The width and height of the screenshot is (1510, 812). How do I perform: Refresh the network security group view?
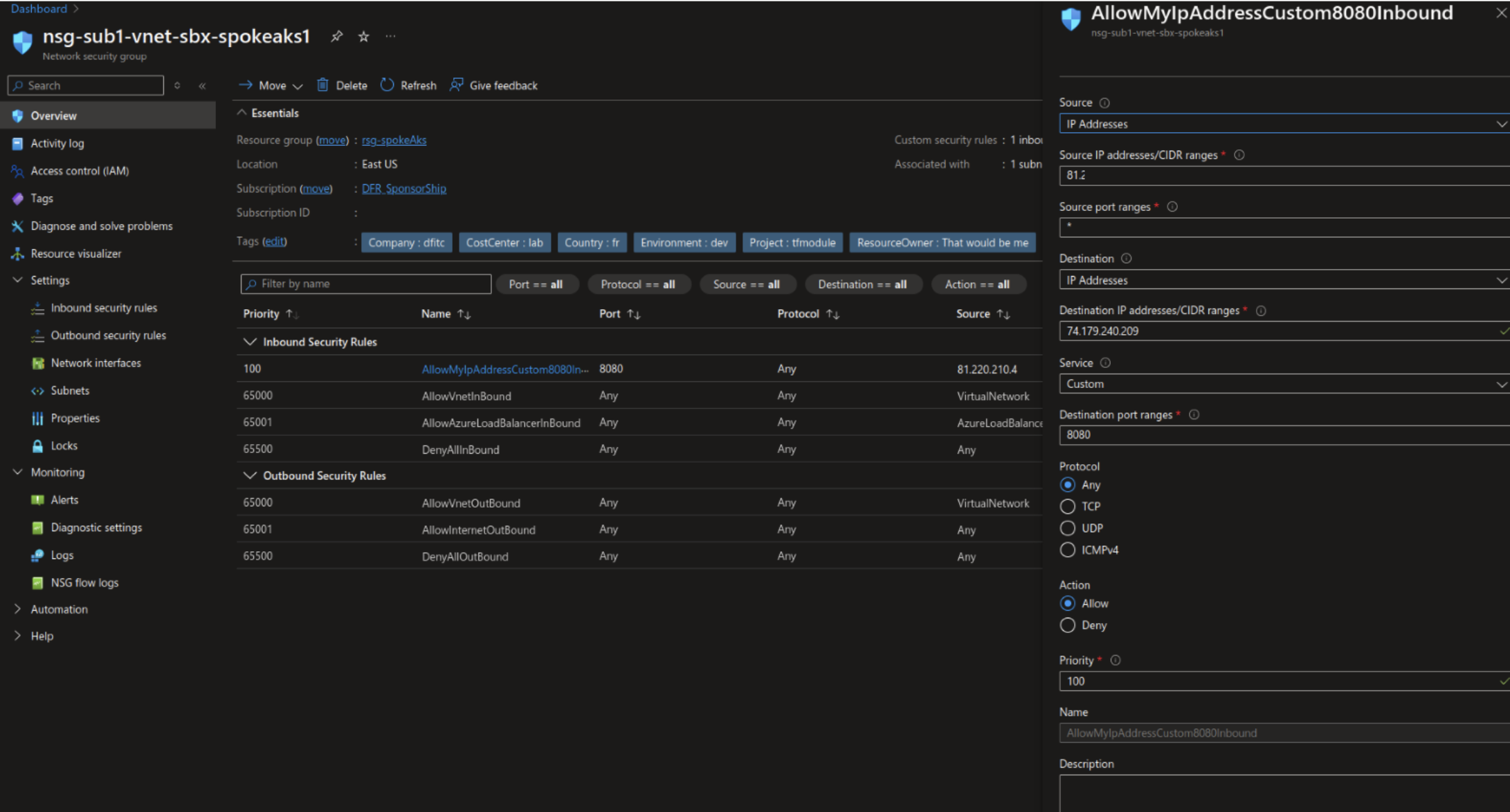pos(408,85)
